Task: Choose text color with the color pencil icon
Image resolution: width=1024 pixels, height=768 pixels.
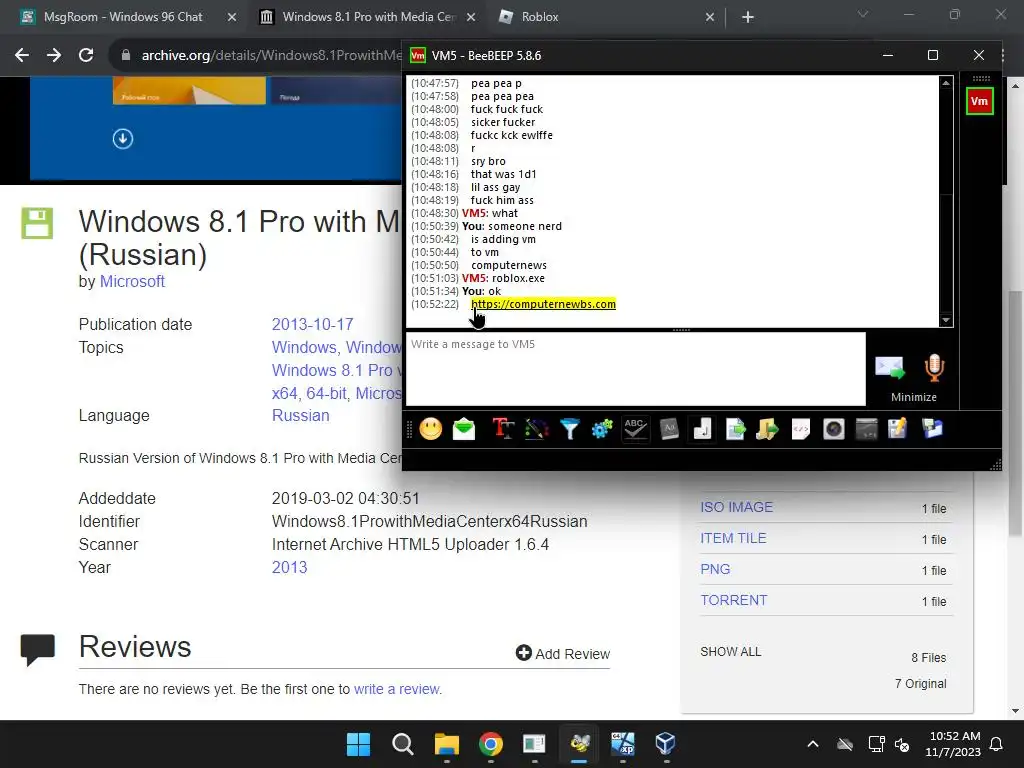Action: point(536,429)
